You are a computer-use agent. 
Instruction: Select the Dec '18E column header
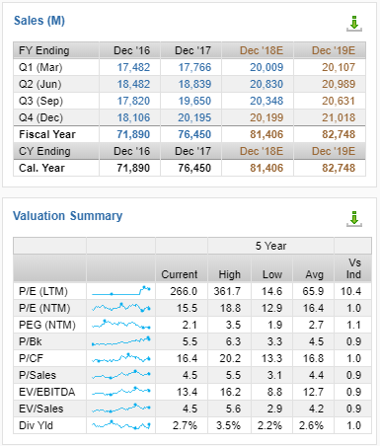pos(262,50)
